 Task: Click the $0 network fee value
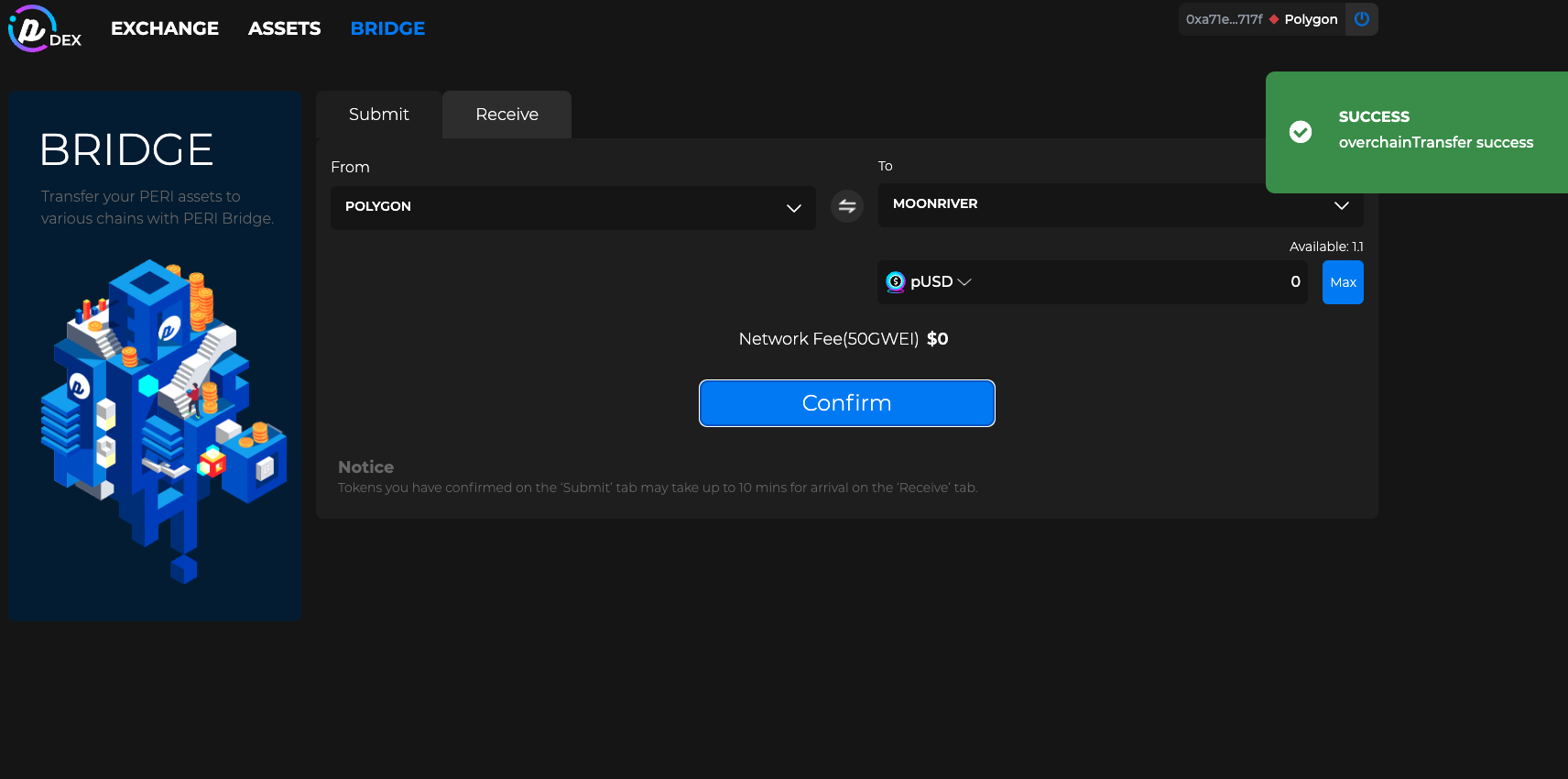pos(938,339)
